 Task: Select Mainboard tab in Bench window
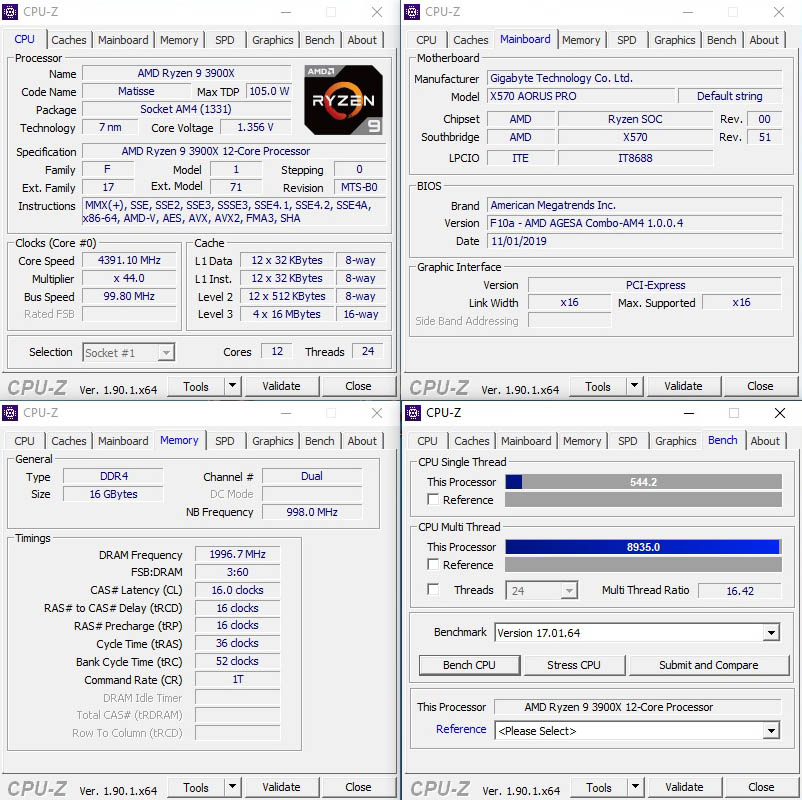click(x=526, y=441)
